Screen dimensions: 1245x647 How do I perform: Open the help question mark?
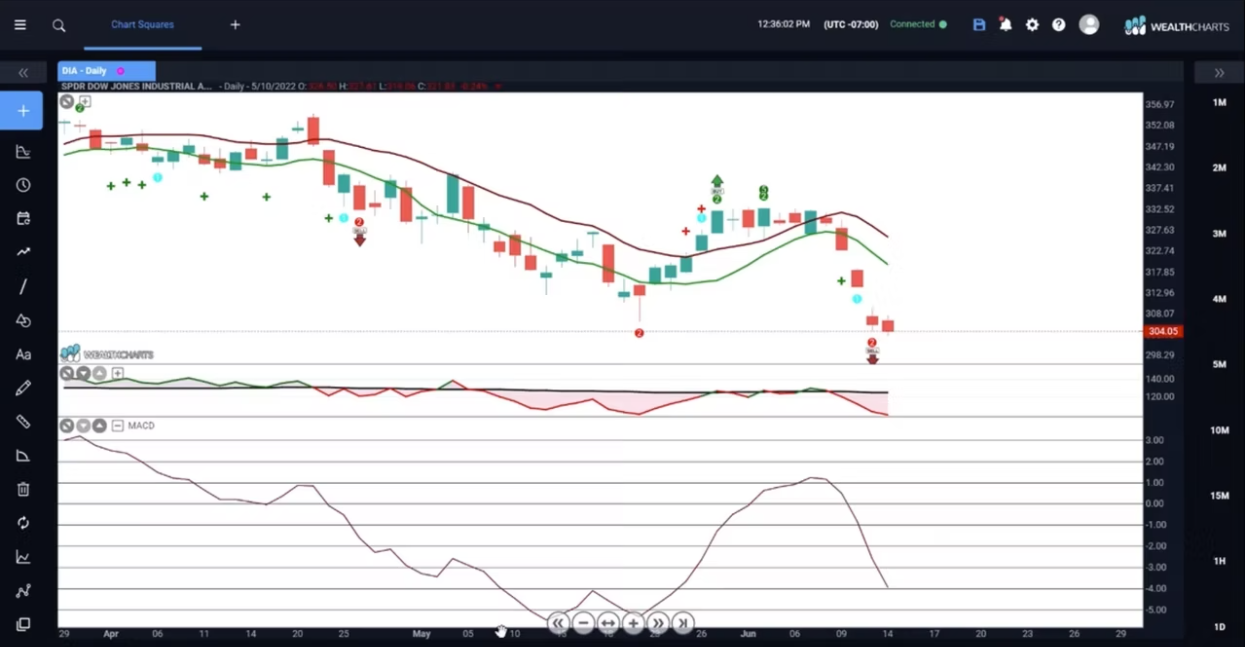tap(1059, 25)
